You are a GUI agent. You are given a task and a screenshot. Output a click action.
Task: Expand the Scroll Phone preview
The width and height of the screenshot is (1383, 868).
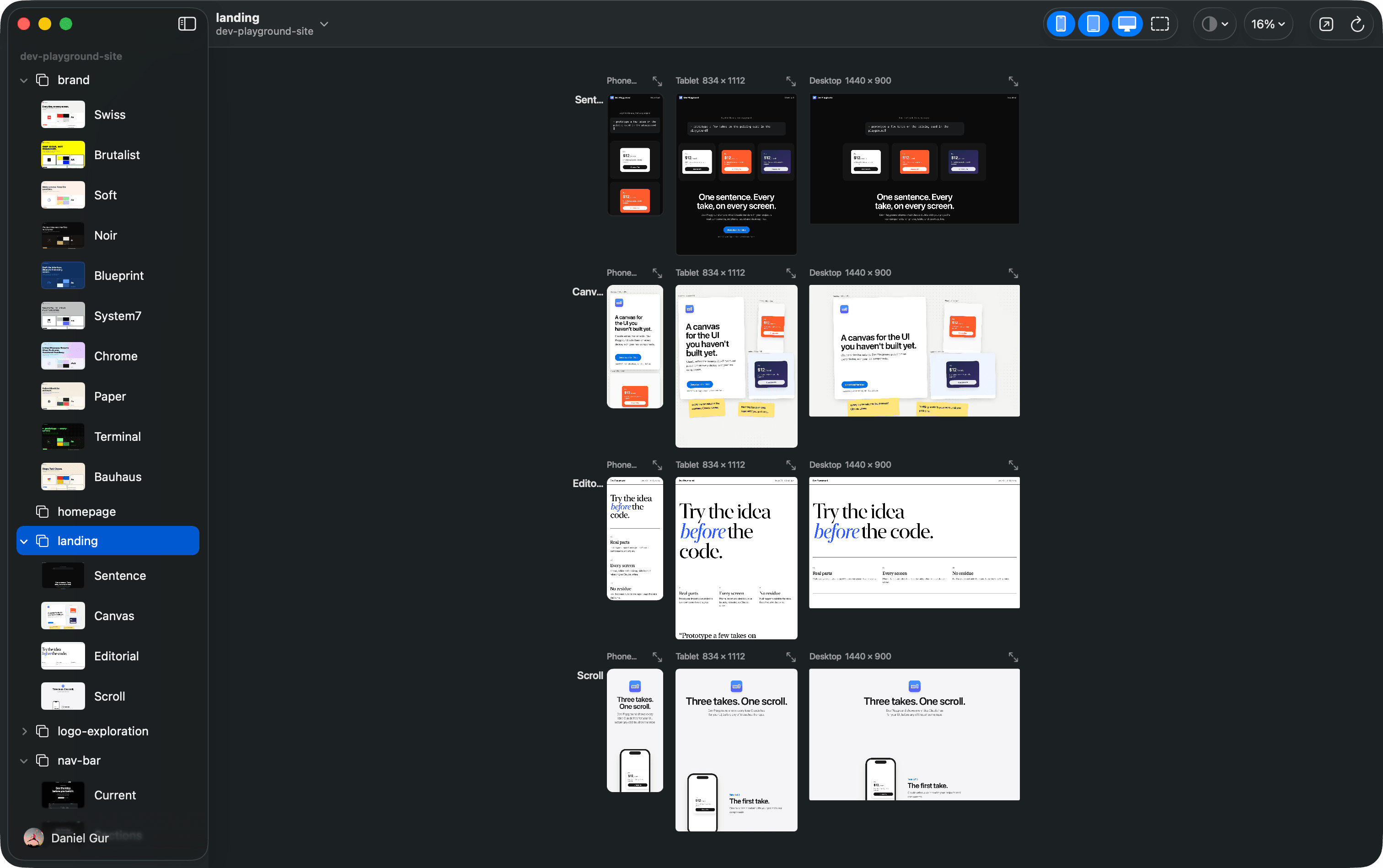point(657,656)
